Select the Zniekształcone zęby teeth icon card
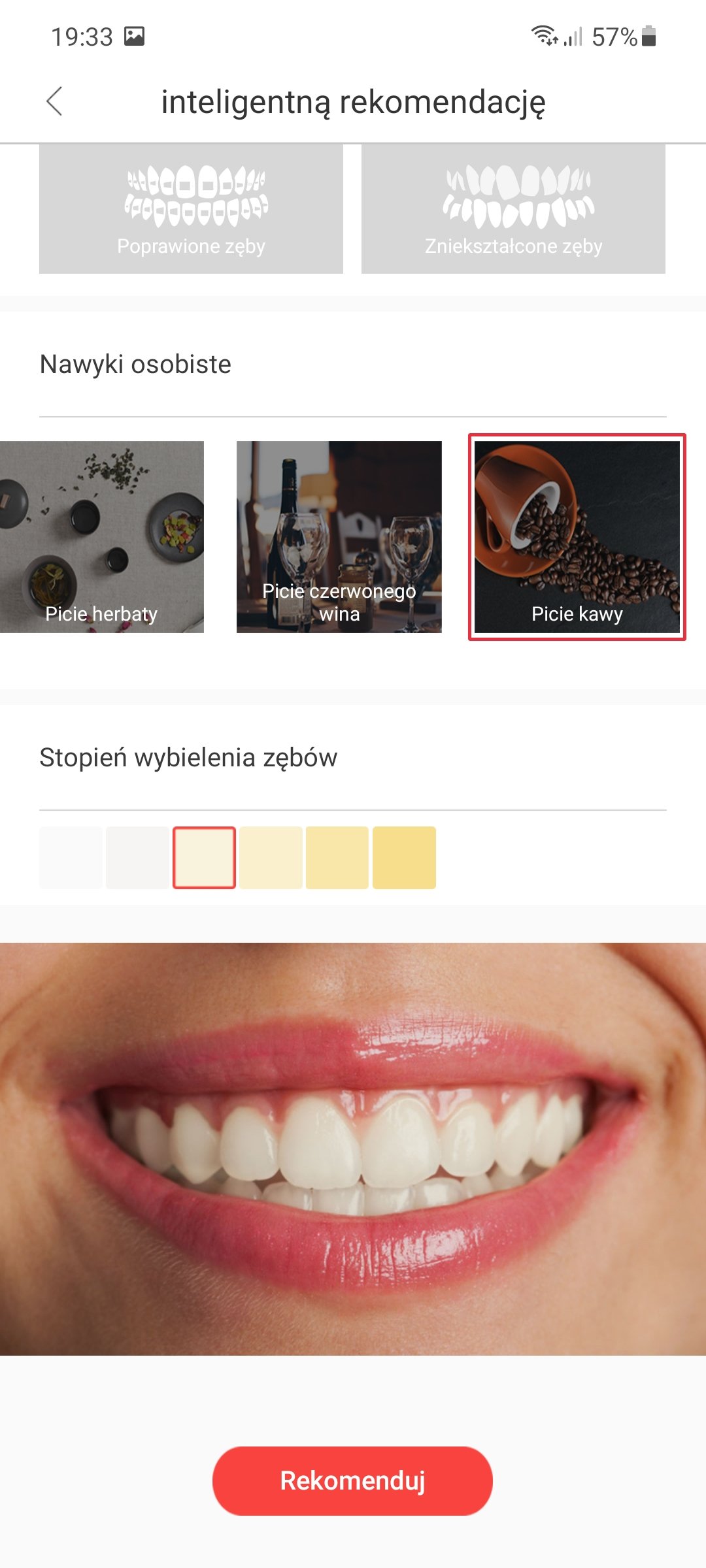 (x=513, y=208)
